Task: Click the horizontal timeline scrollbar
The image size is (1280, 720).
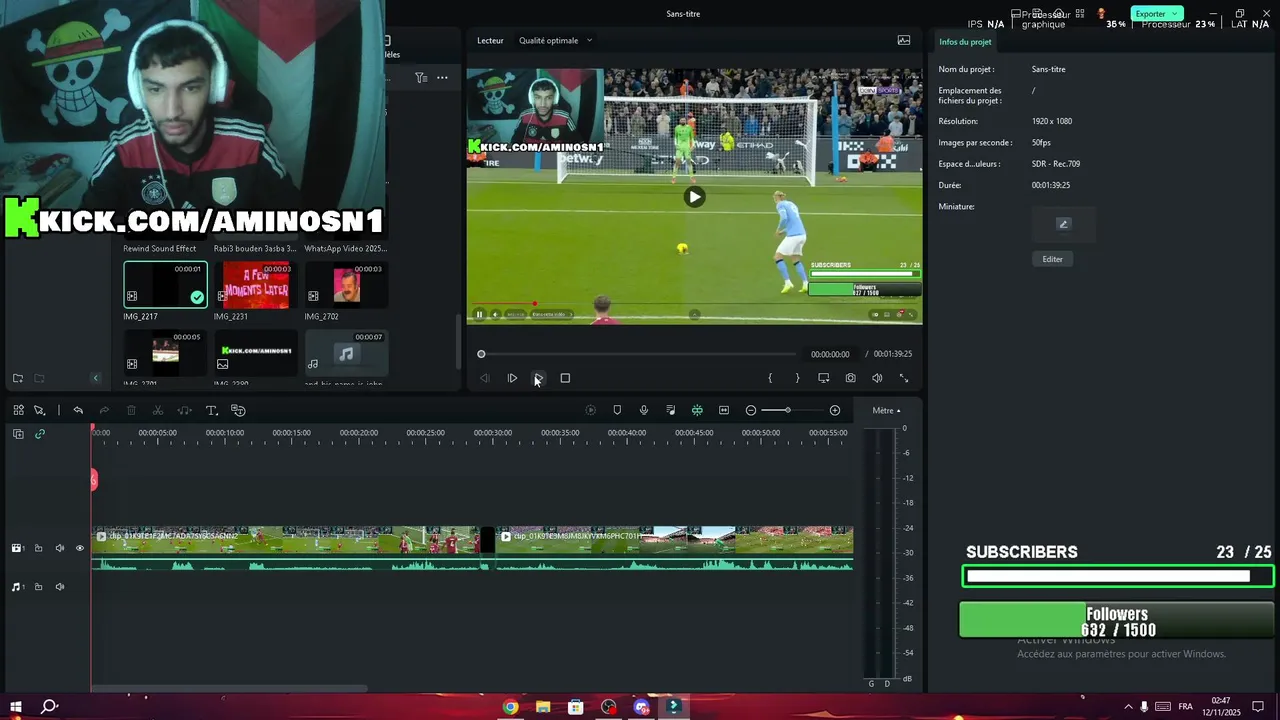Action: coord(229,688)
